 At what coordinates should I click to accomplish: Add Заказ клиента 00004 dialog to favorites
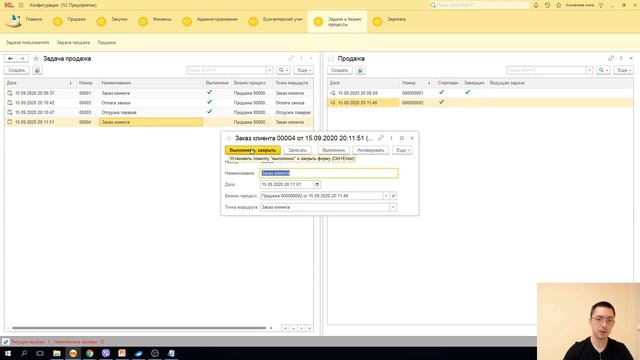(229, 138)
